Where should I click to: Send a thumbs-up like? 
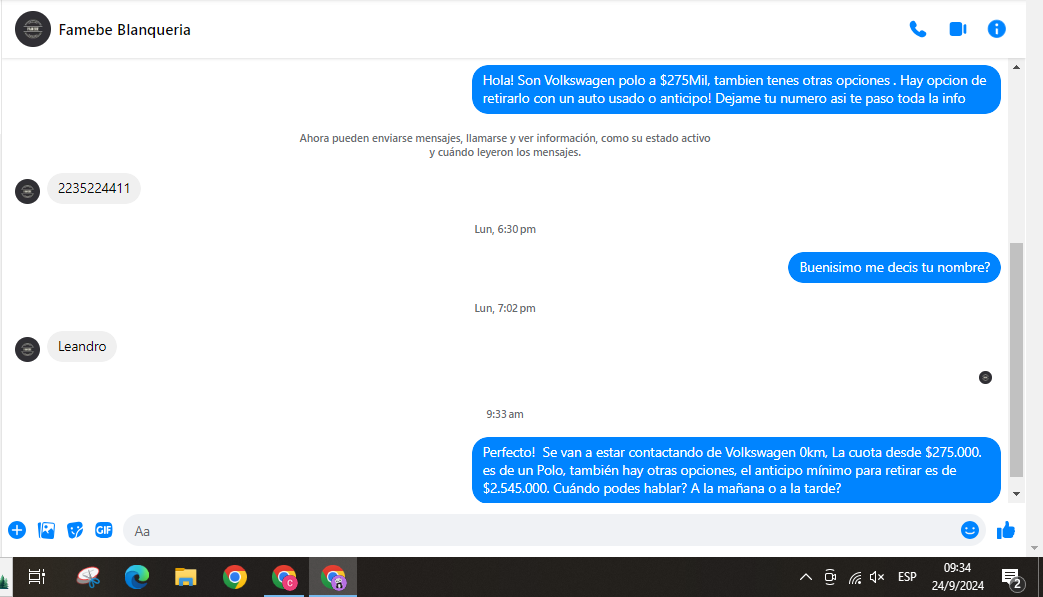[1006, 530]
